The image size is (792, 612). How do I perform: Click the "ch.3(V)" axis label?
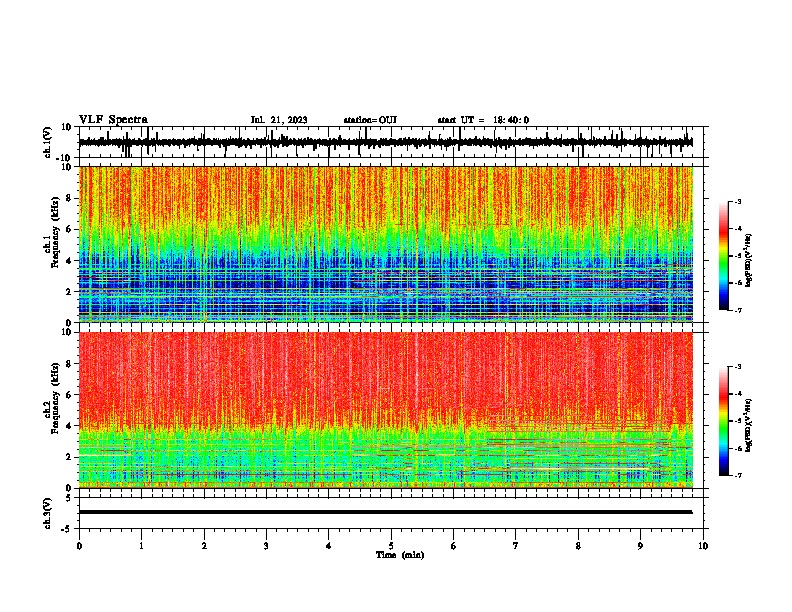point(48,513)
